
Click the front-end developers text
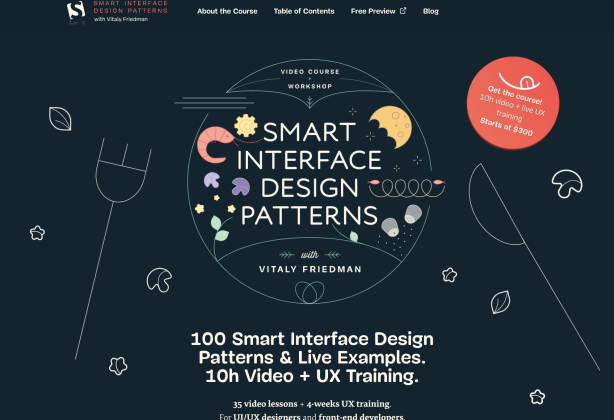pyautogui.click(x=361, y=416)
